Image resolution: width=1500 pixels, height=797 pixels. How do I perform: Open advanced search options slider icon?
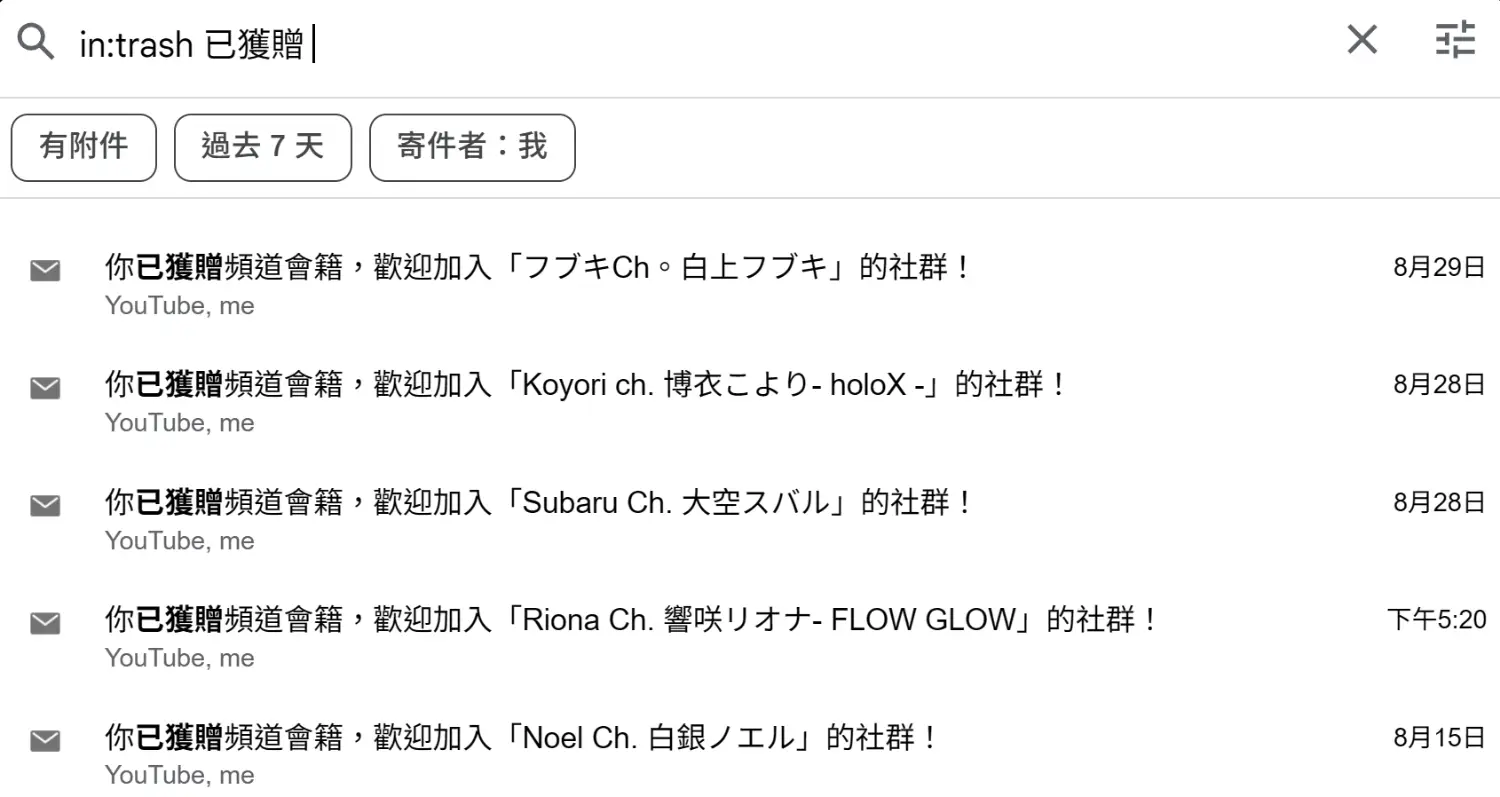click(1455, 40)
